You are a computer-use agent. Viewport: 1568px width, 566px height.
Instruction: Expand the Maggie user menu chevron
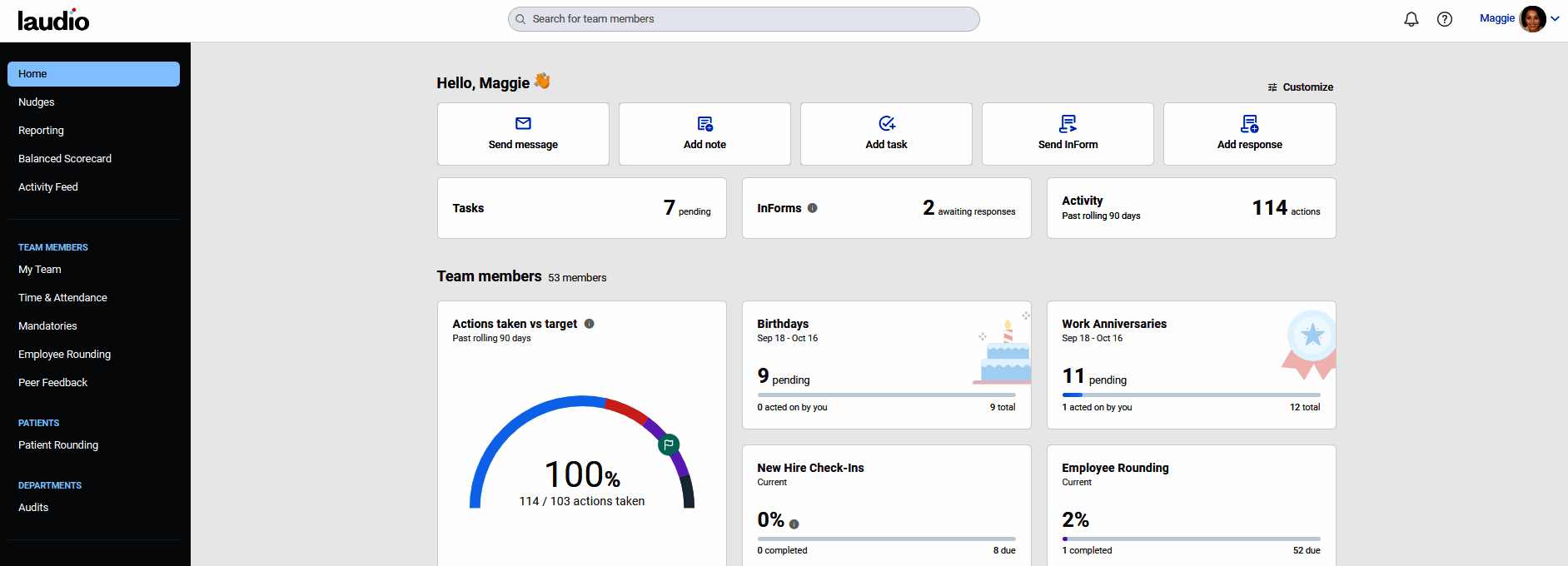point(1556,18)
